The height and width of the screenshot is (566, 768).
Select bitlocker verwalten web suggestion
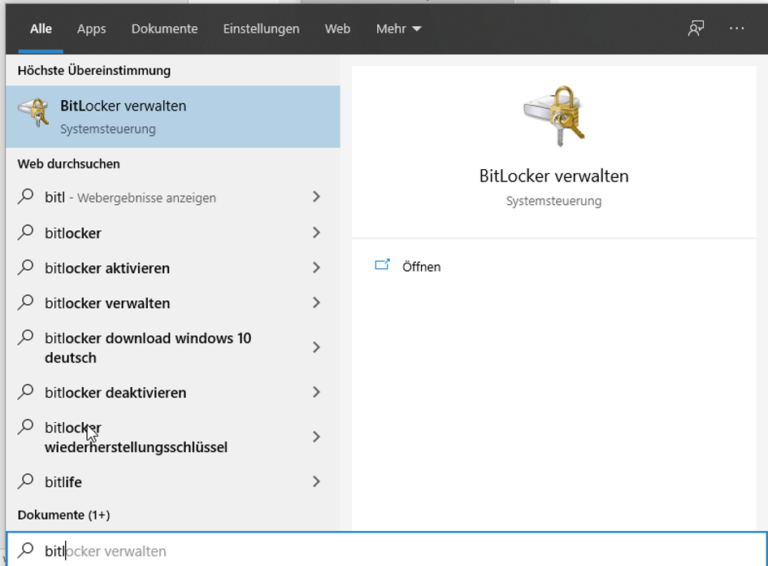click(108, 303)
